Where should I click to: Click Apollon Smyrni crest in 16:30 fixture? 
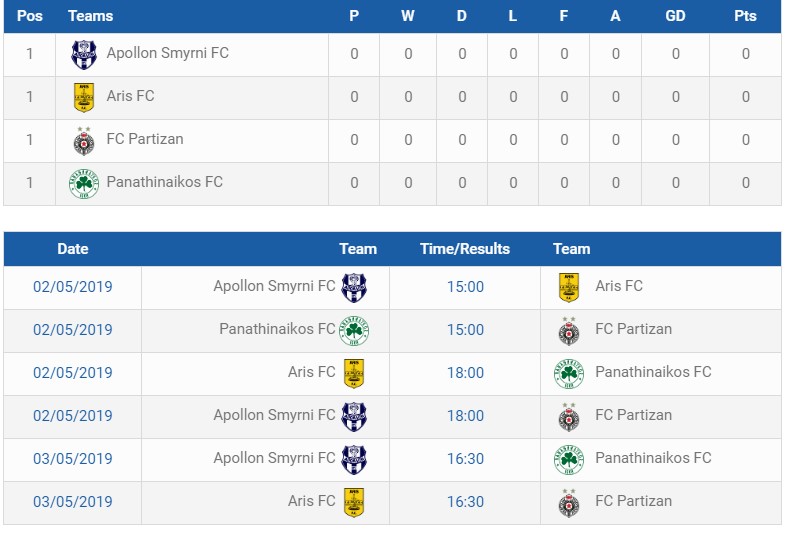coord(354,459)
